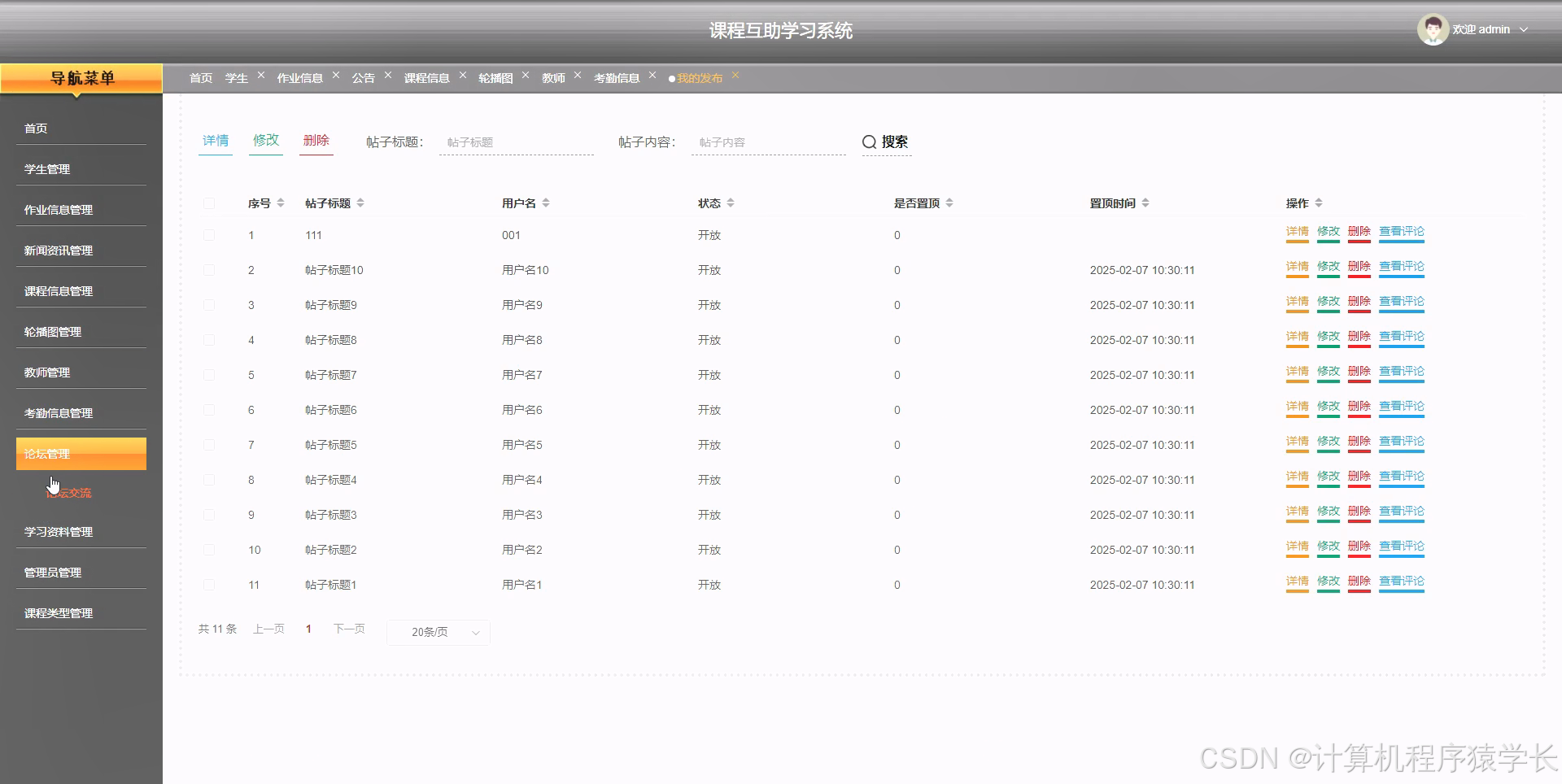Click the 下一页 pagination link
The height and width of the screenshot is (784, 1562).
348,628
